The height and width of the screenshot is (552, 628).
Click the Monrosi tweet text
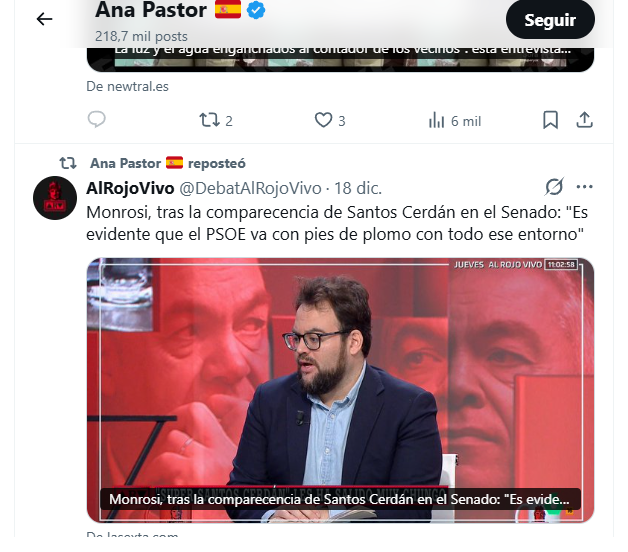coord(337,223)
